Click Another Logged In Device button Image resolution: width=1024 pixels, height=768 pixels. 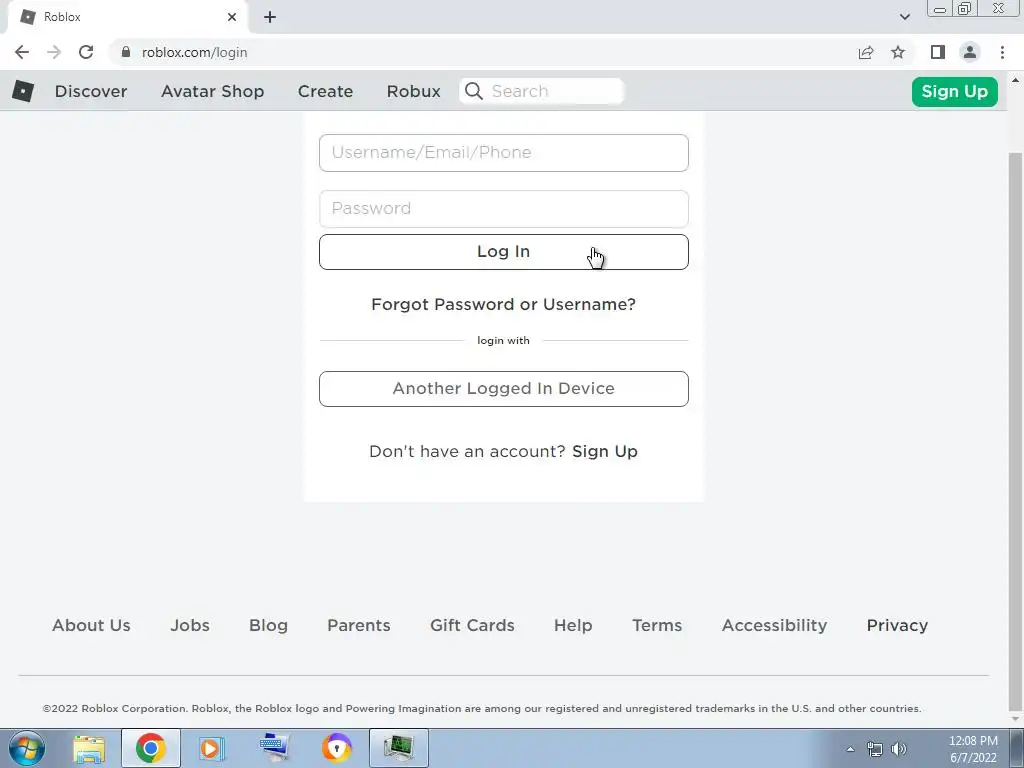[x=504, y=389]
